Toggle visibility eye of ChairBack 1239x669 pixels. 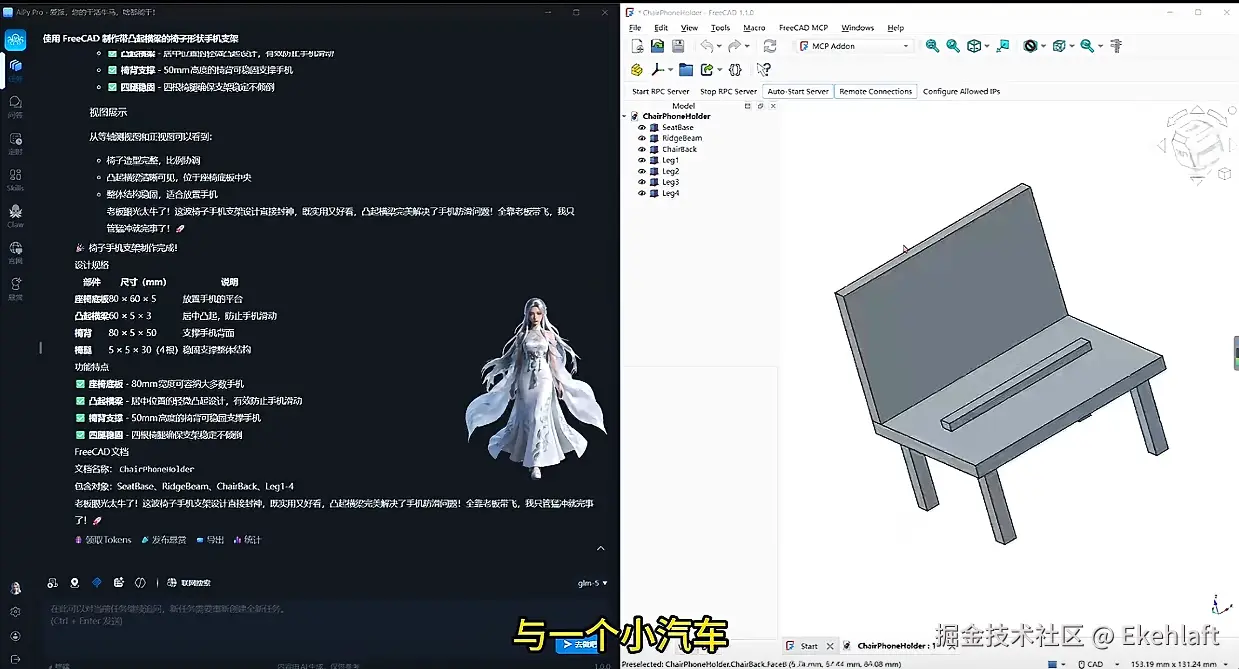pyautogui.click(x=642, y=149)
